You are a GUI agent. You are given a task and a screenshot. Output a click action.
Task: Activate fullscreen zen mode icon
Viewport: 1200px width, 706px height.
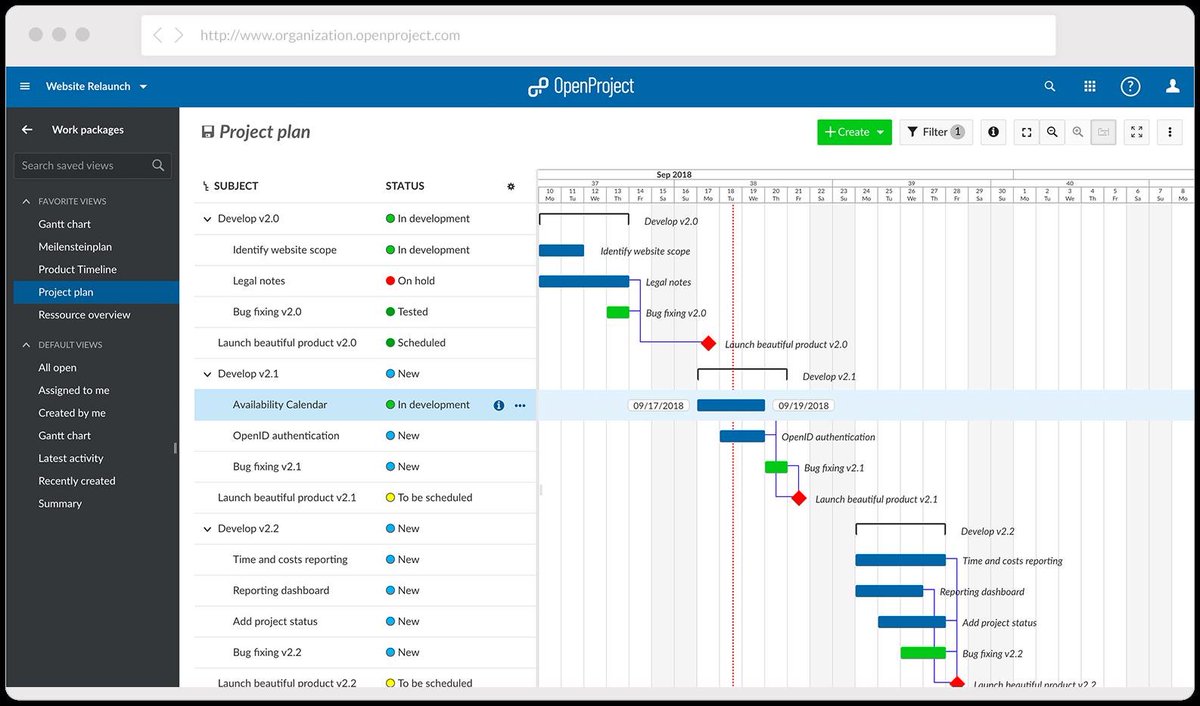1136,132
